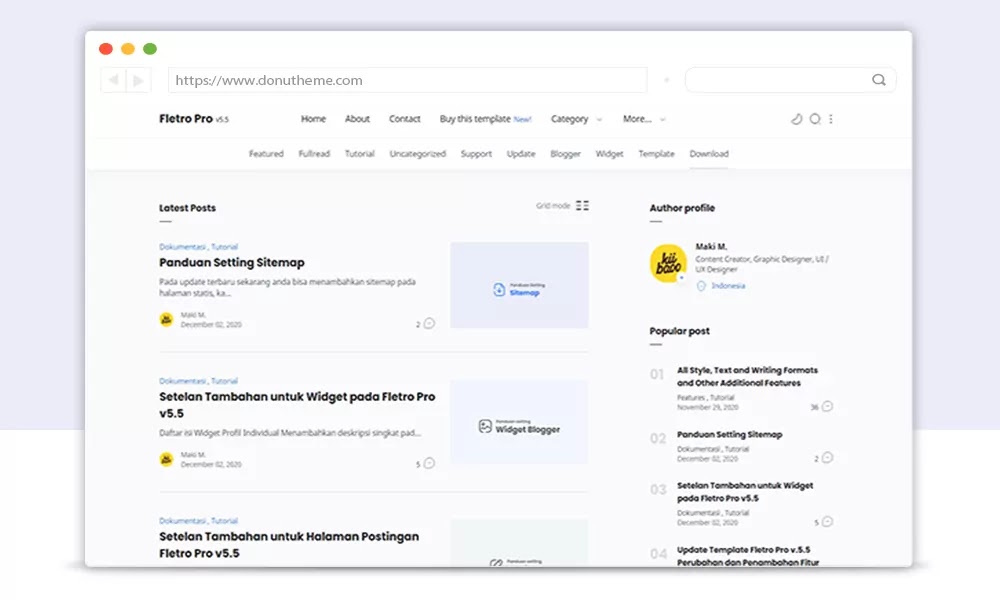Image resolution: width=1000 pixels, height=600 pixels.
Task: Select the Update category tab
Action: pos(521,154)
